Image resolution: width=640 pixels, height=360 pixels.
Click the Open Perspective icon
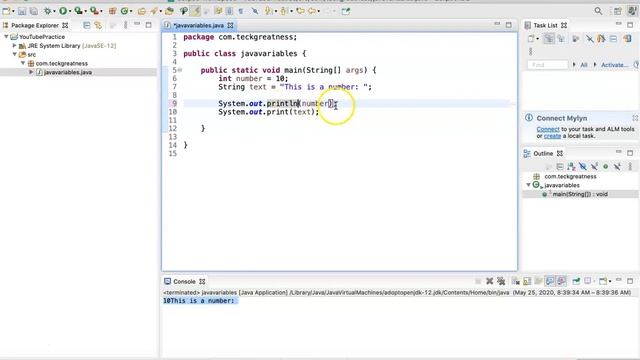coord(618,11)
